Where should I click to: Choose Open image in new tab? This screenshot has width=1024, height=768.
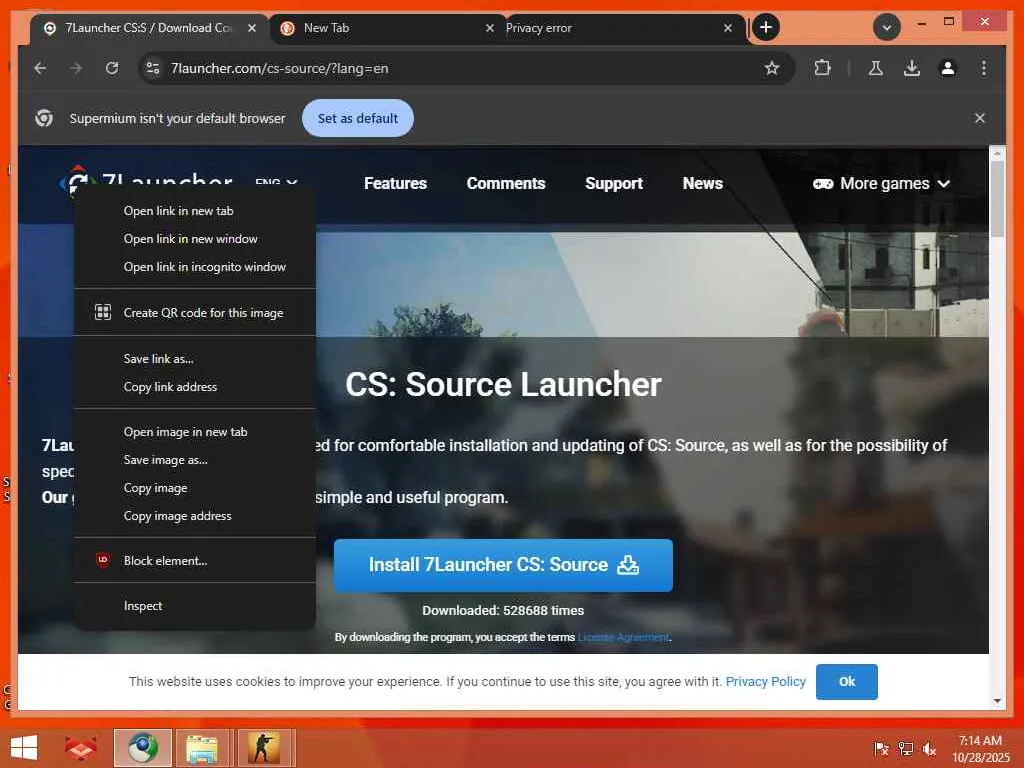pos(195,432)
